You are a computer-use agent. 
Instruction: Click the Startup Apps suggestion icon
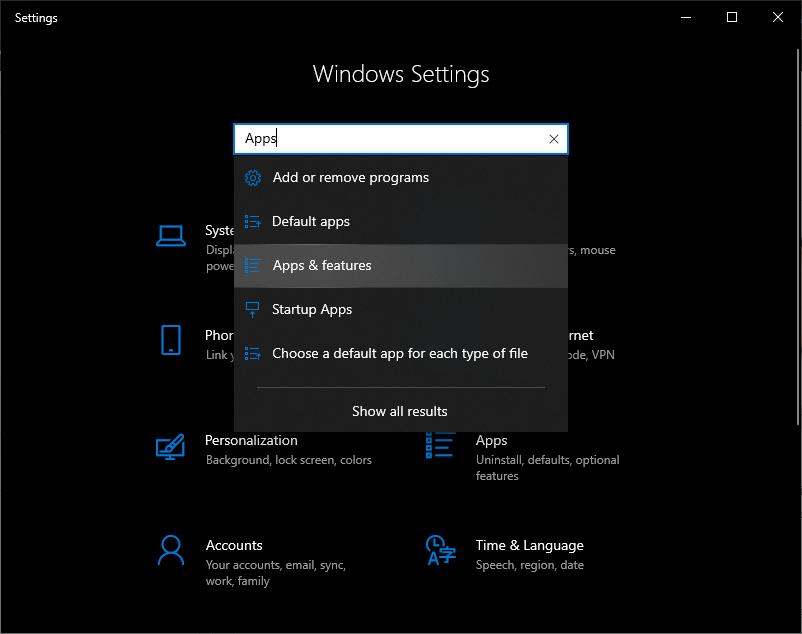pos(252,310)
